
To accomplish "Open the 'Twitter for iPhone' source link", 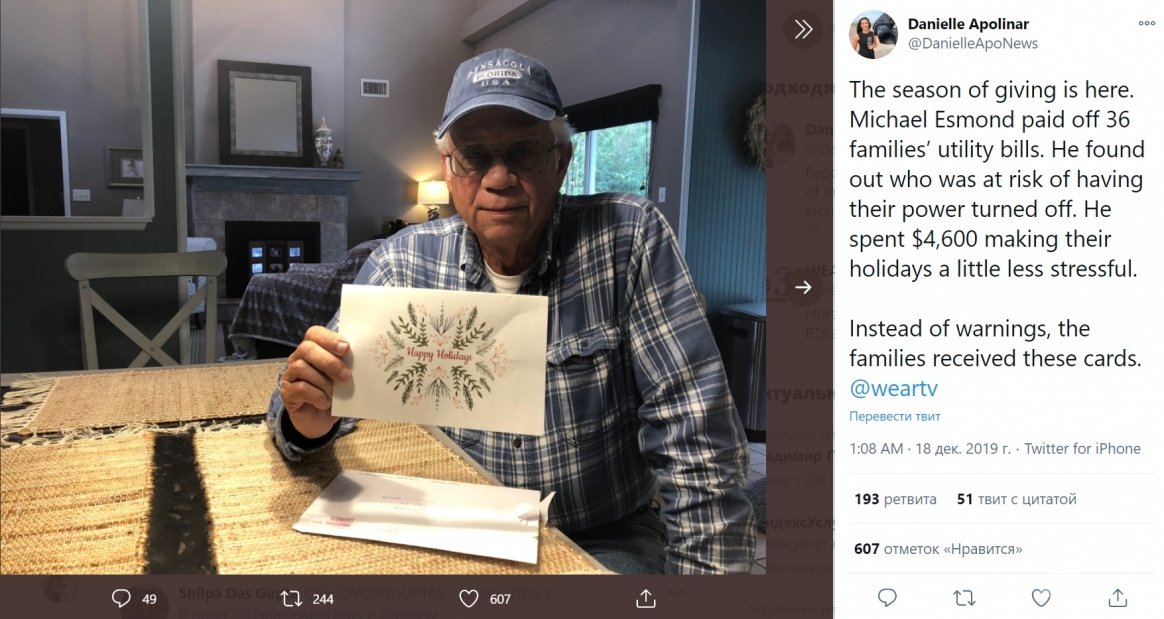I will [x=1082, y=449].
